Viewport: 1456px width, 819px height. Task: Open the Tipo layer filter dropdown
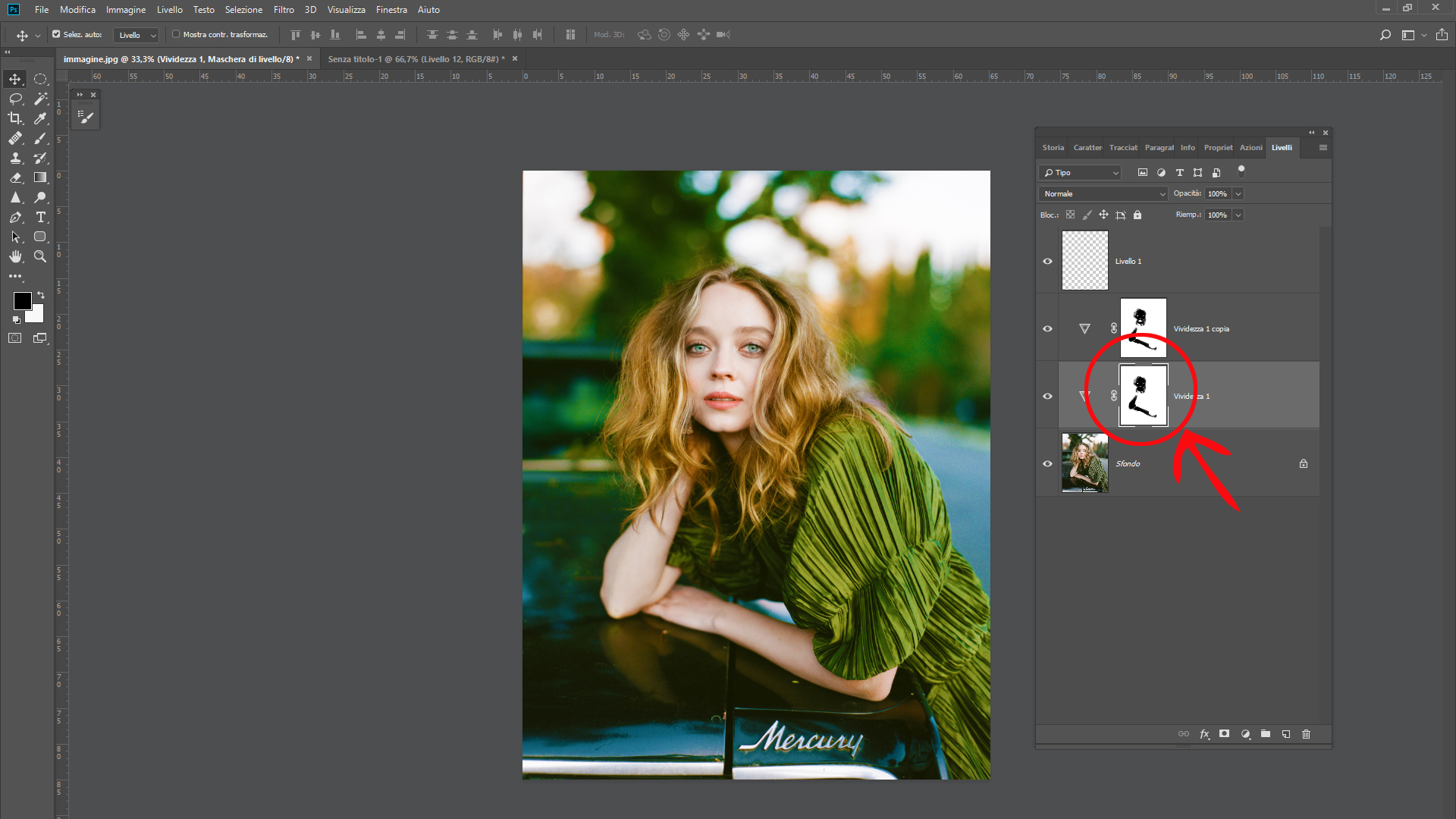click(1080, 173)
